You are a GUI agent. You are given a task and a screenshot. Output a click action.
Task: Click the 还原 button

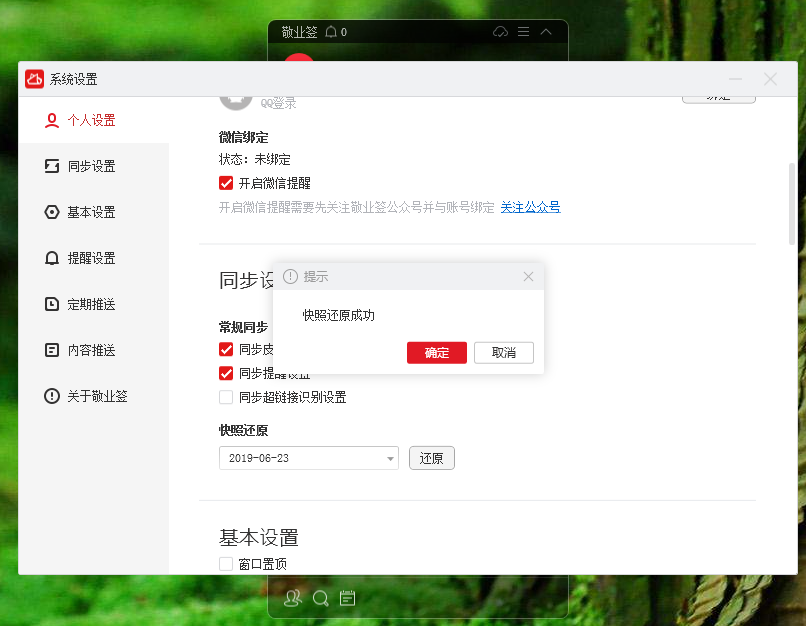coord(432,458)
